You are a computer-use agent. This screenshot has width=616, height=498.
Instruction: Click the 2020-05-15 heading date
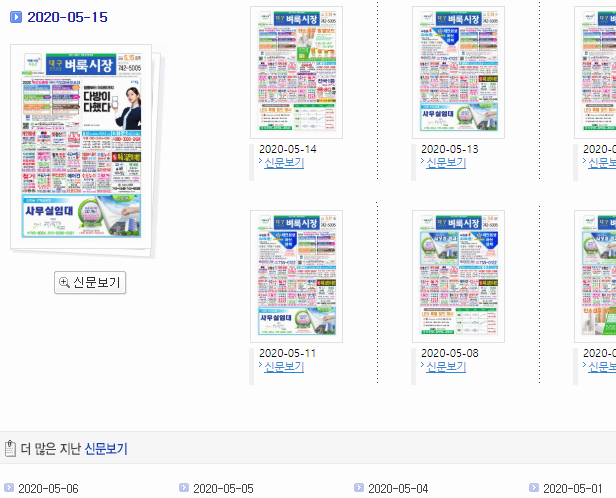[x=67, y=17]
